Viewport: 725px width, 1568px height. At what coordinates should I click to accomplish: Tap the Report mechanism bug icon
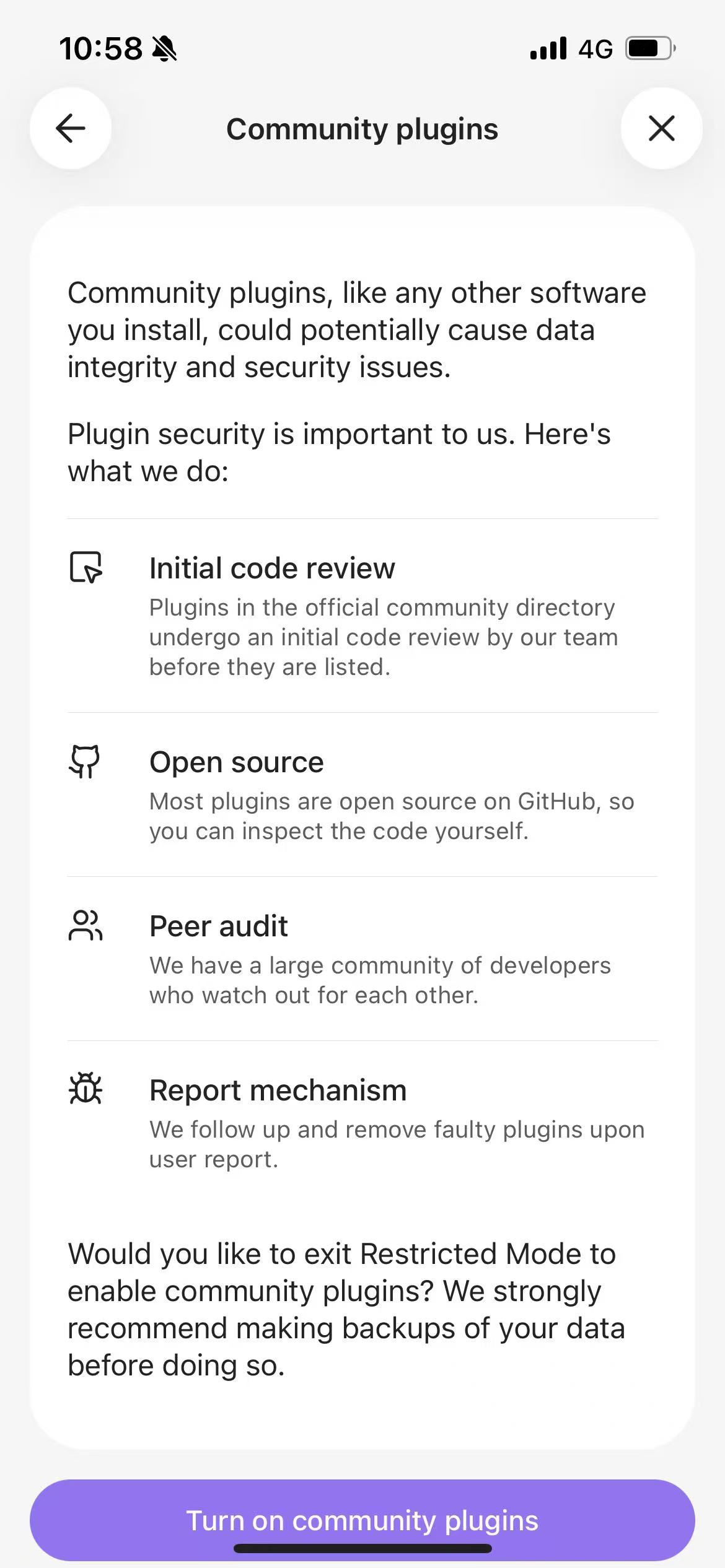pyautogui.click(x=86, y=1089)
